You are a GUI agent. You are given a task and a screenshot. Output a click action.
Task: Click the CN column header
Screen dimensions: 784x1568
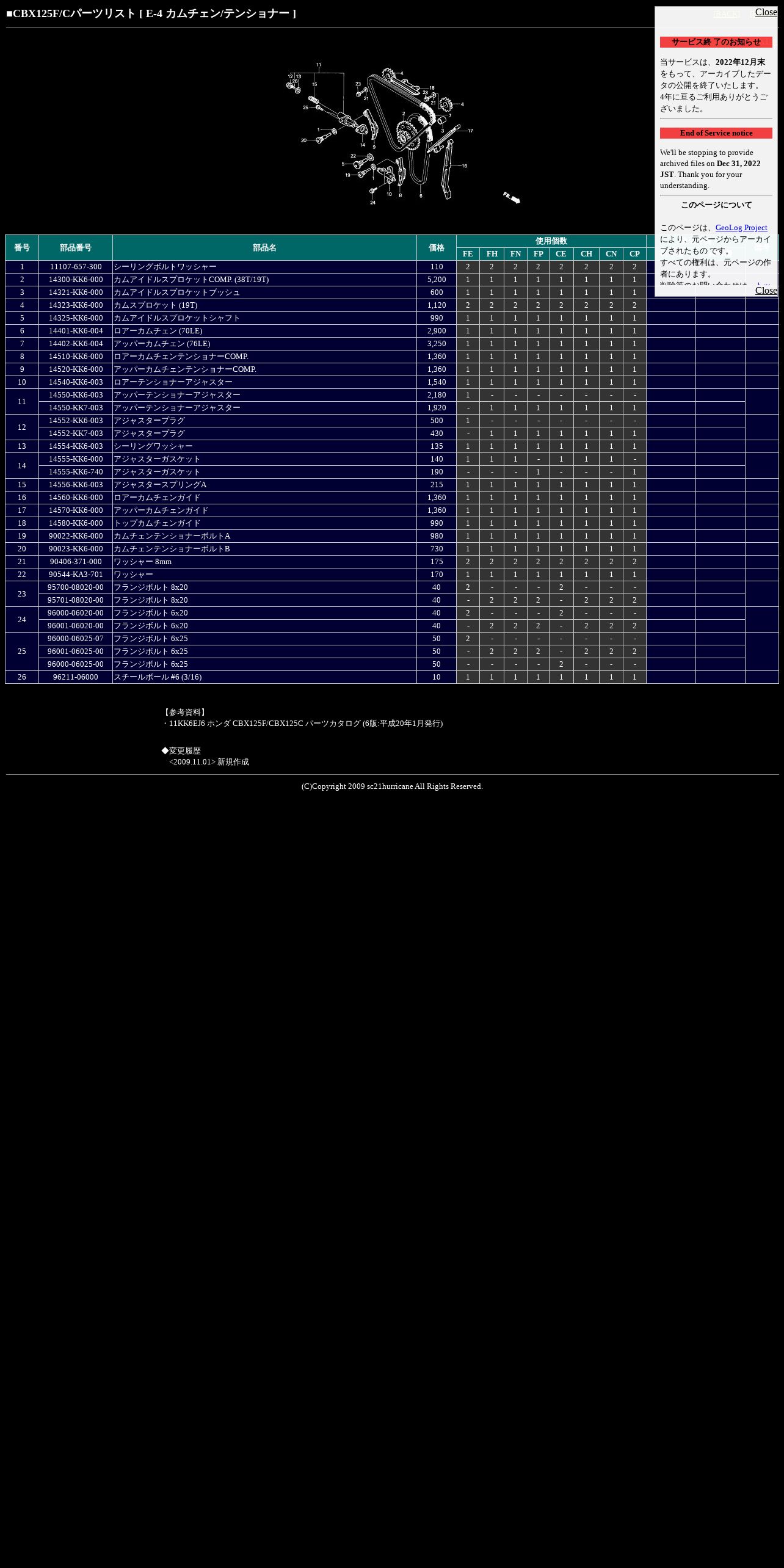pos(611,254)
